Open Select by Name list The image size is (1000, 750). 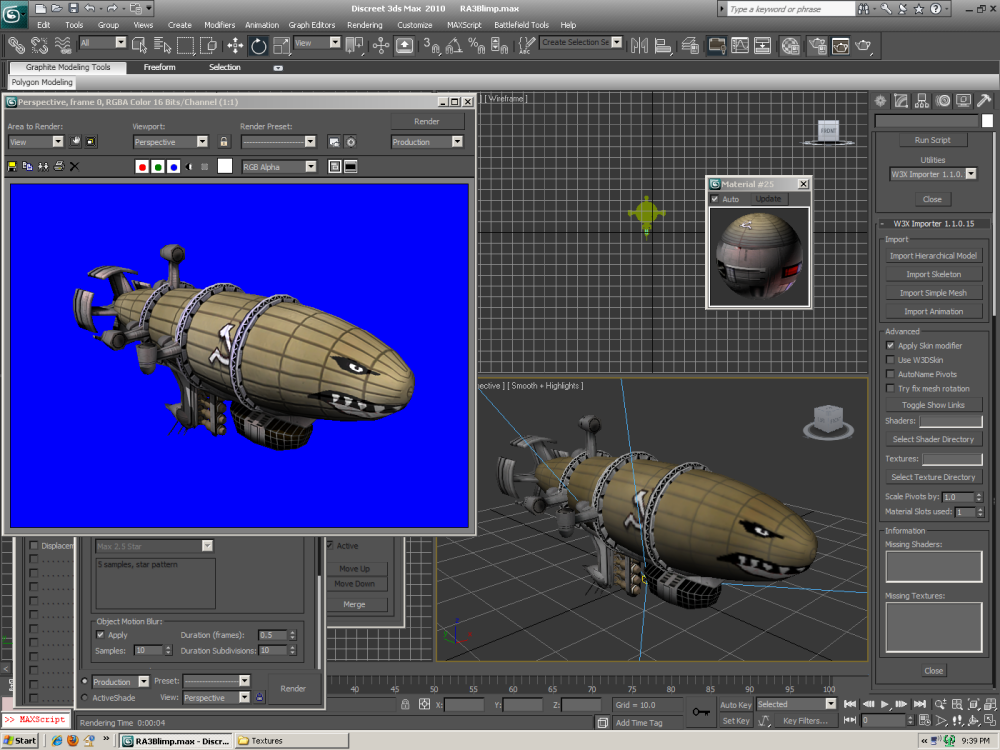pos(163,45)
